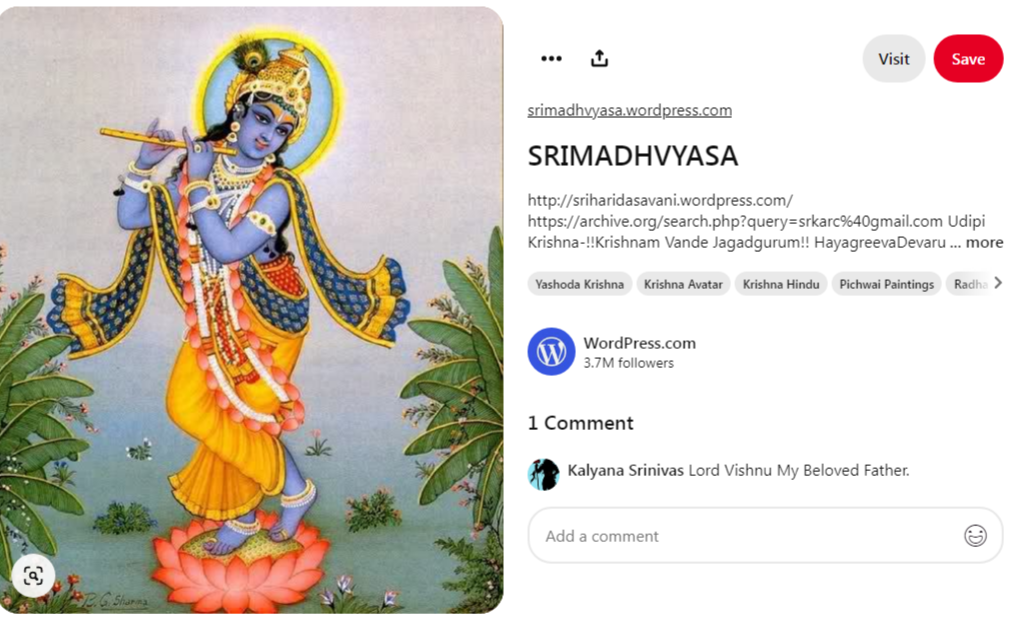
Task: Click the Visit button
Action: tap(893, 59)
